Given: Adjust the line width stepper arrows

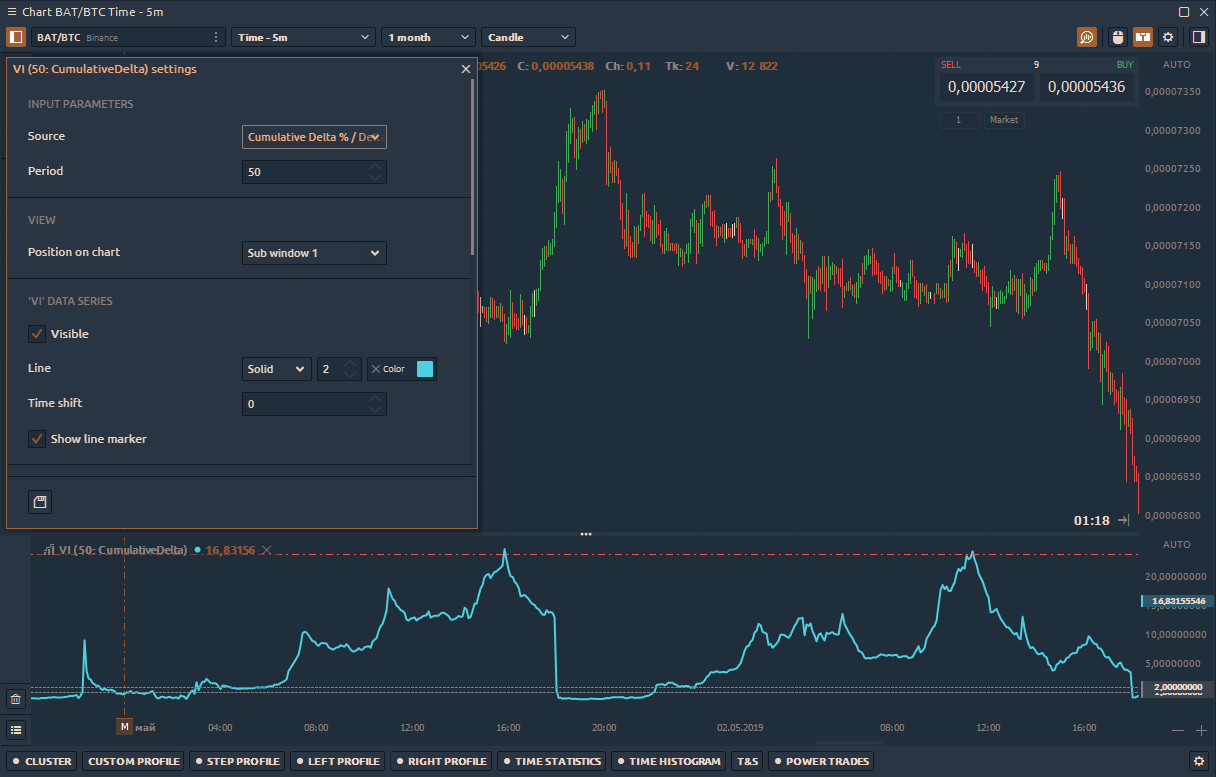Looking at the screenshot, I should pos(351,369).
